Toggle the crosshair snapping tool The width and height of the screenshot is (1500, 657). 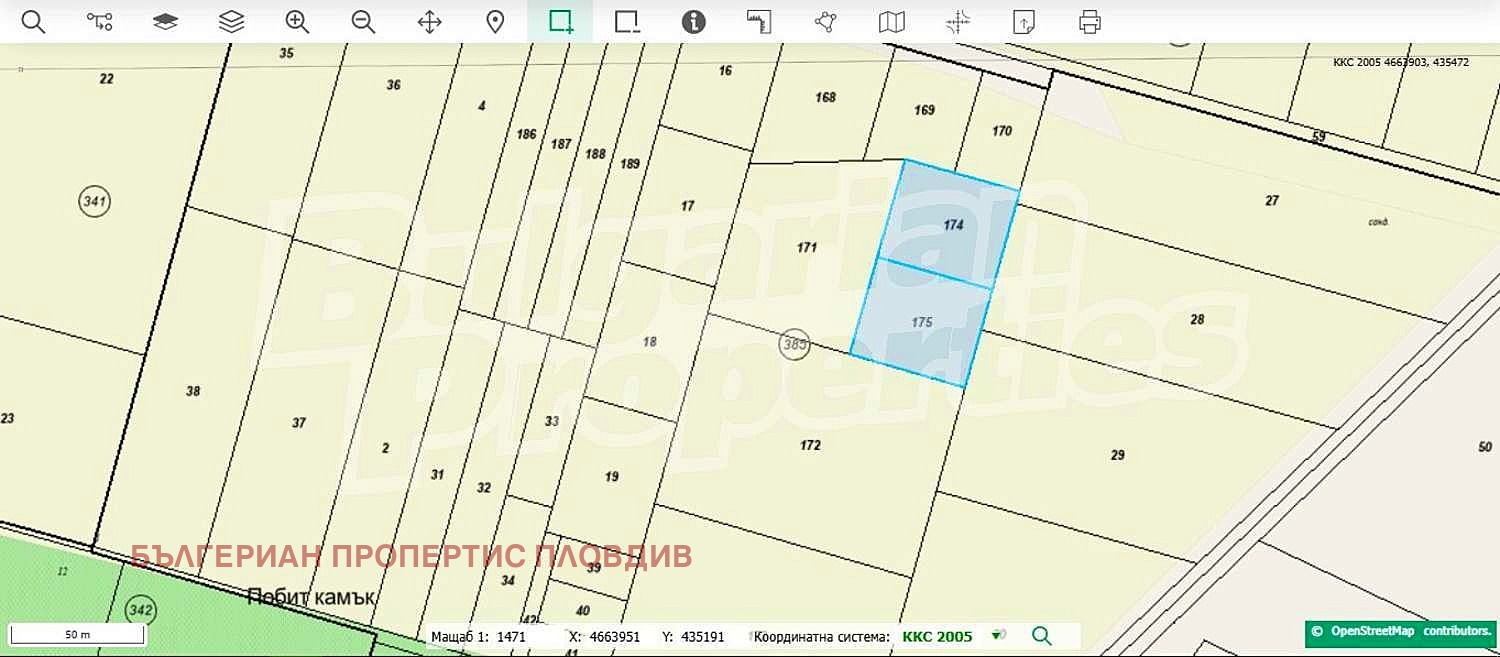pos(958,22)
